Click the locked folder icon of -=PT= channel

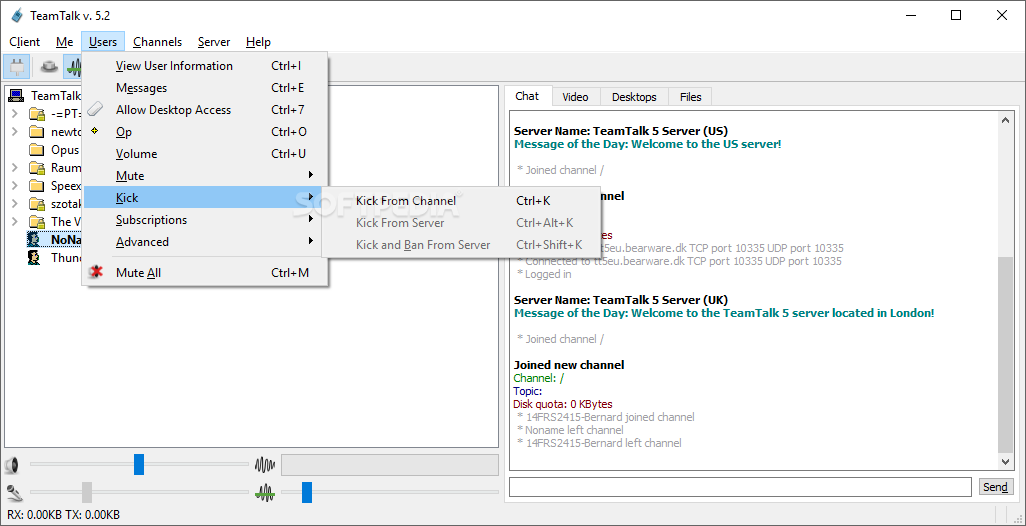click(x=37, y=114)
